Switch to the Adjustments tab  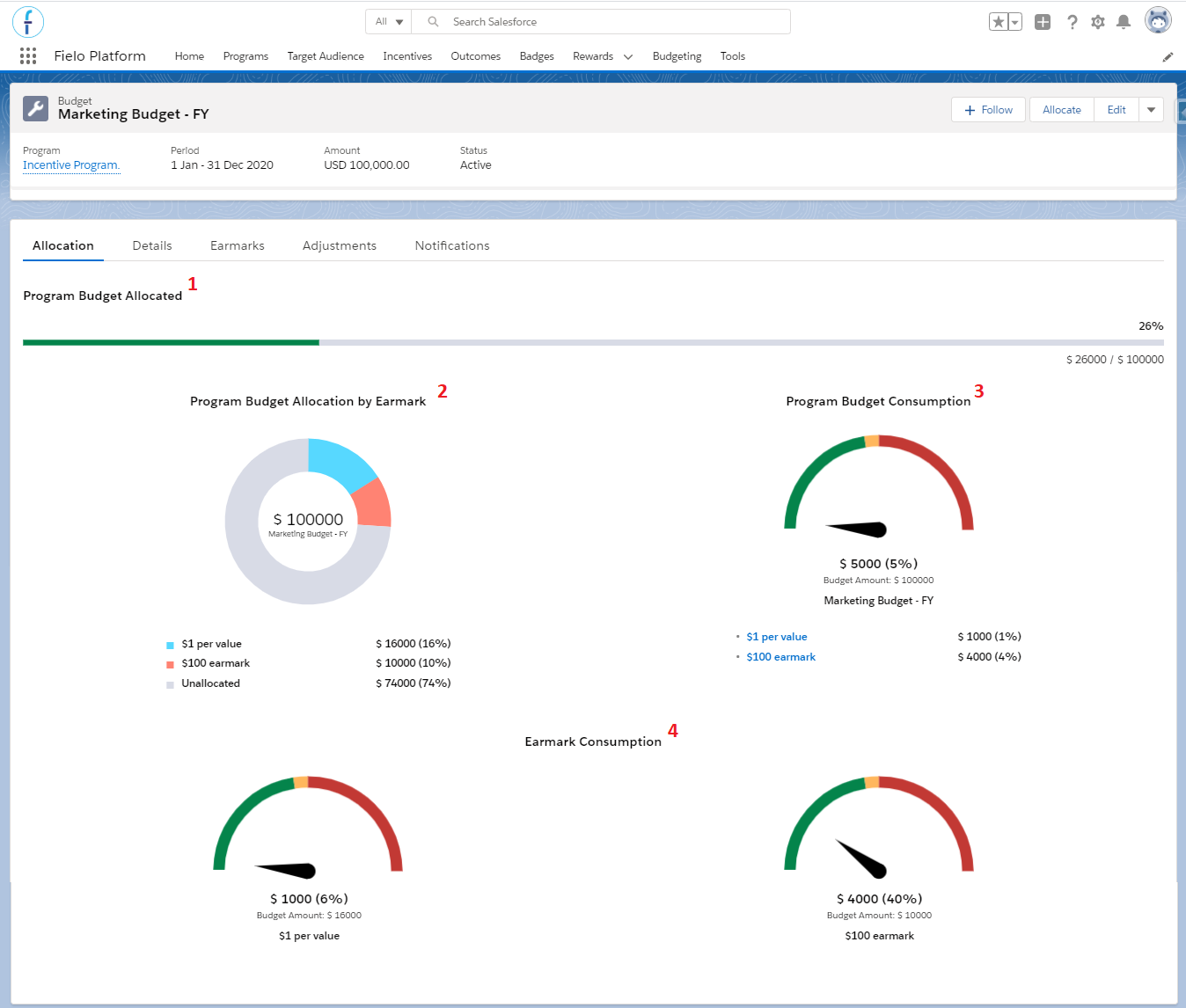point(340,246)
